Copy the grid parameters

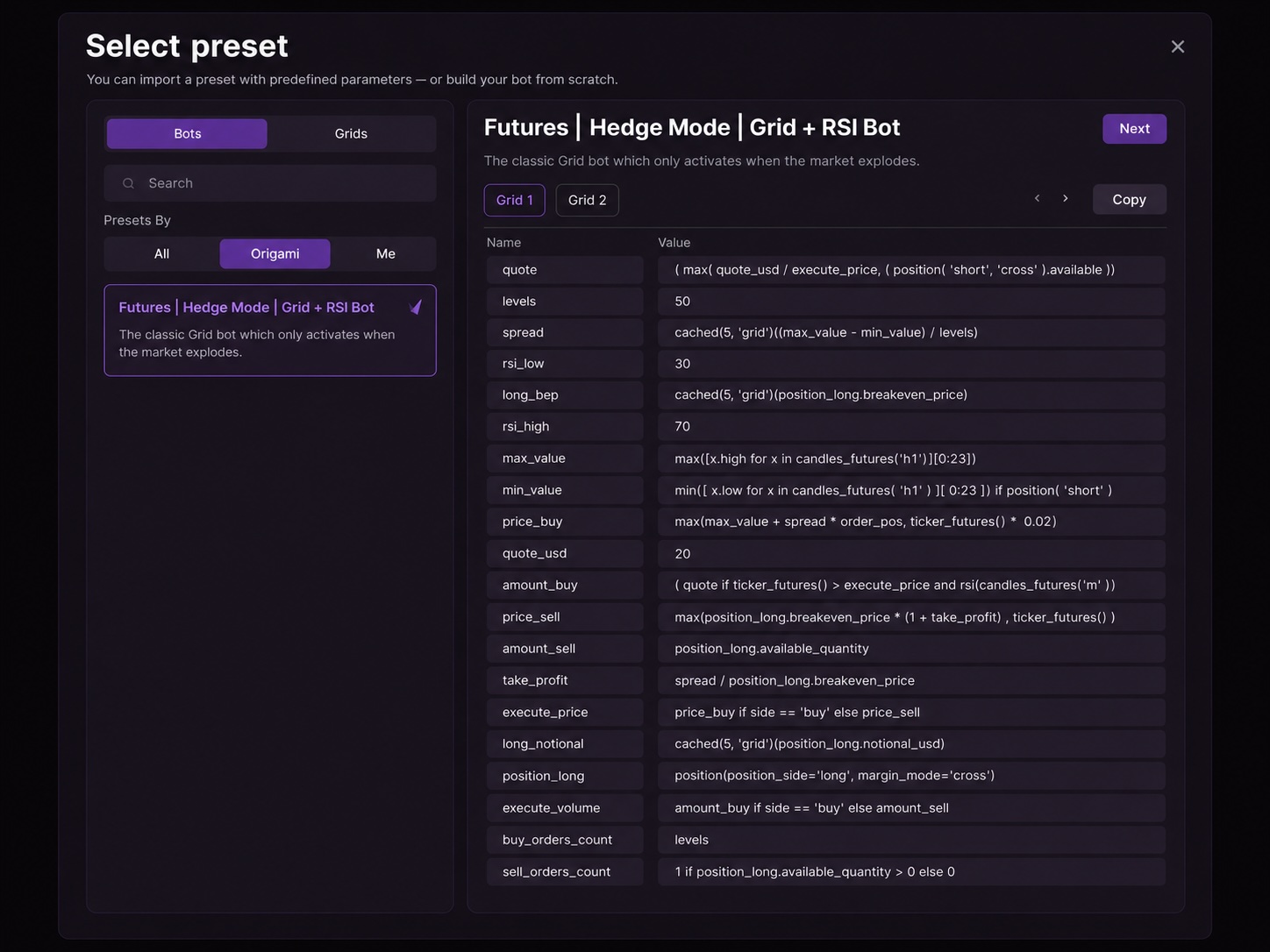(x=1129, y=199)
